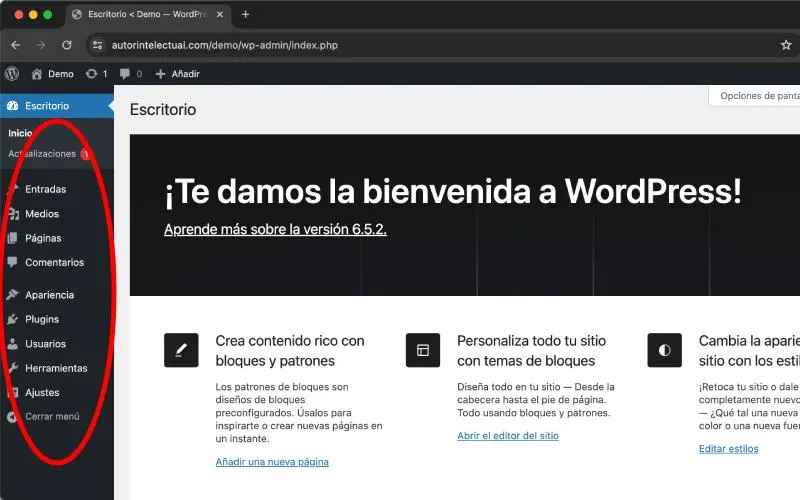Click the Comentarios speech bubble icon

pos(13,262)
